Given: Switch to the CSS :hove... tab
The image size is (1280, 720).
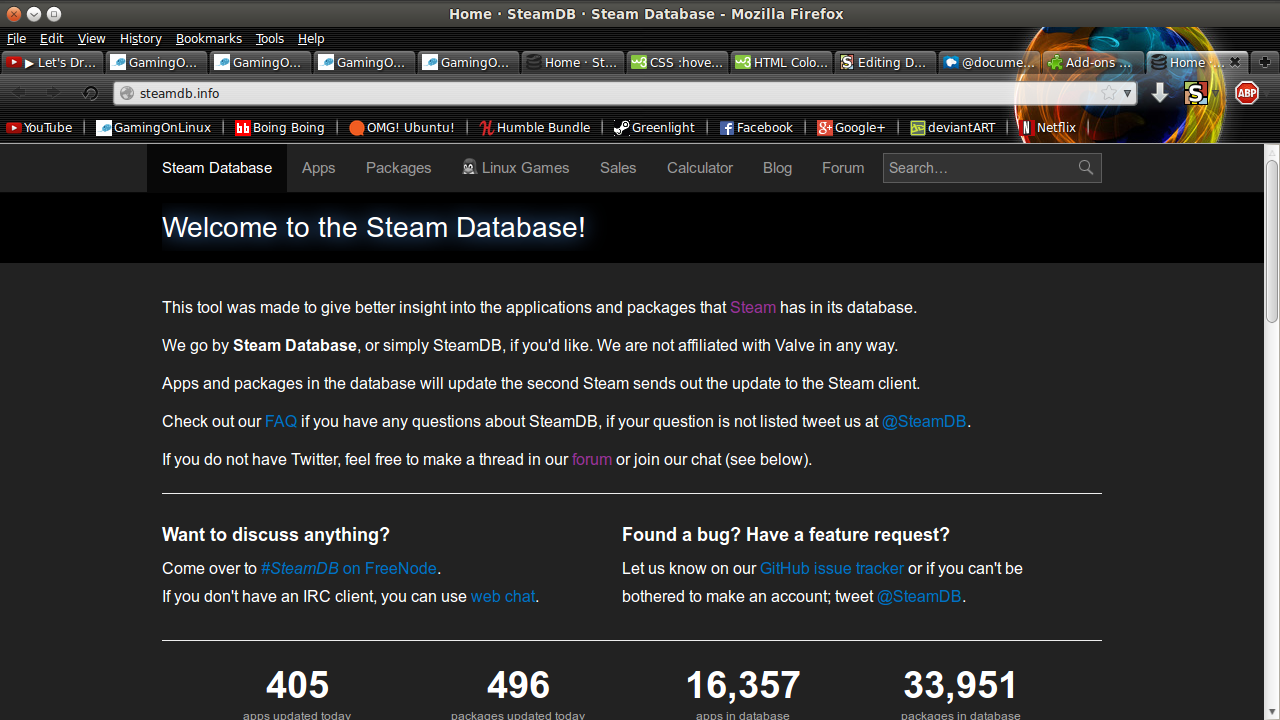Looking at the screenshot, I should 678,62.
